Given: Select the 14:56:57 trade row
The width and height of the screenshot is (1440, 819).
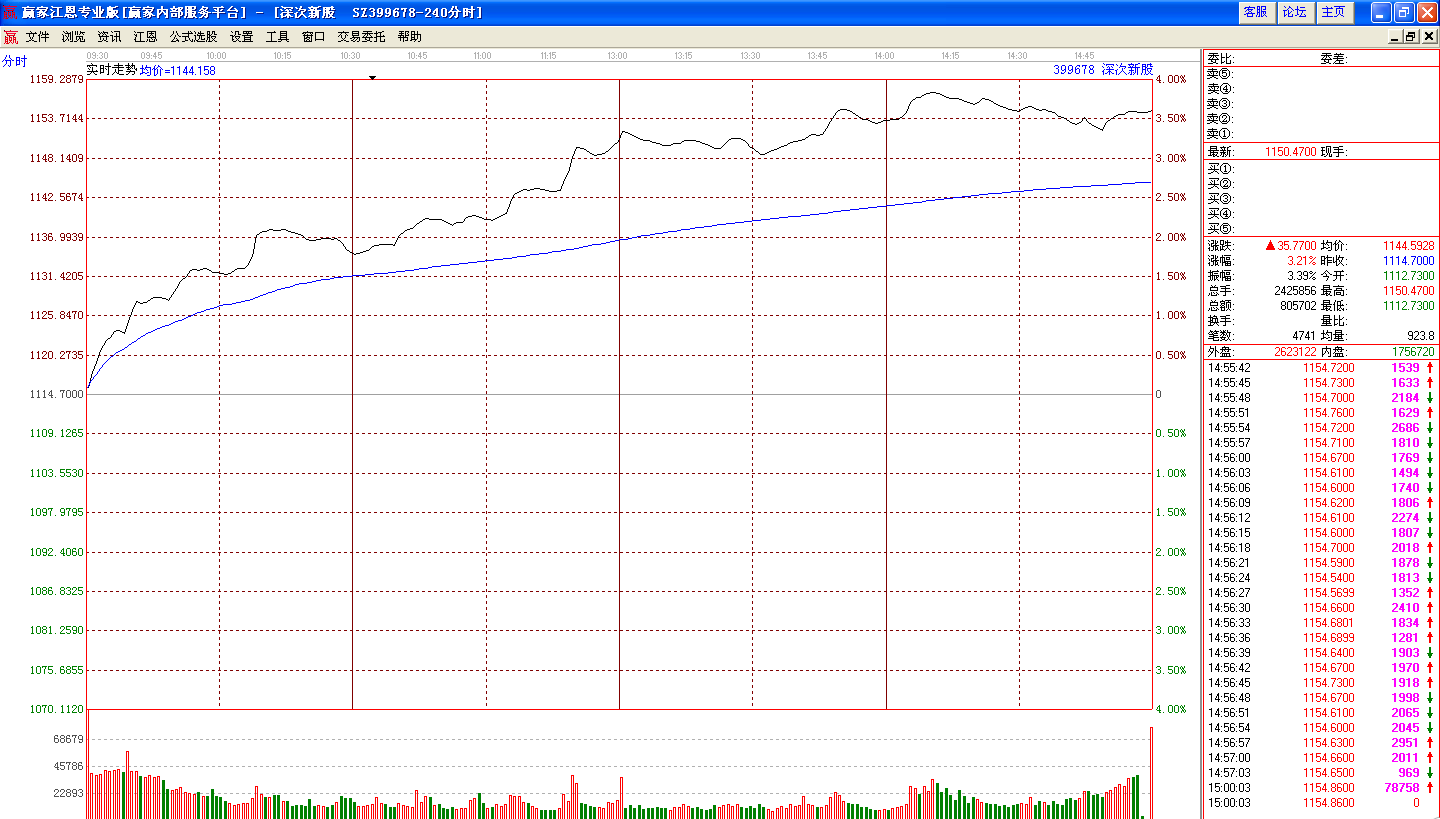Looking at the screenshot, I should click(1321, 743).
